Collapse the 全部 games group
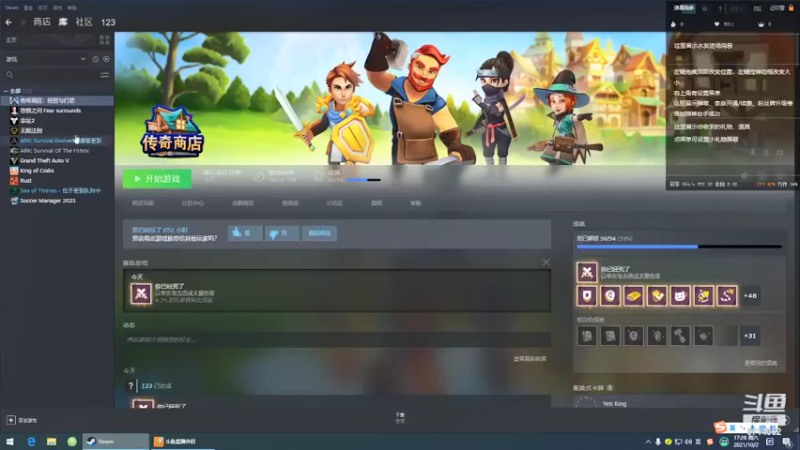 tap(6, 91)
